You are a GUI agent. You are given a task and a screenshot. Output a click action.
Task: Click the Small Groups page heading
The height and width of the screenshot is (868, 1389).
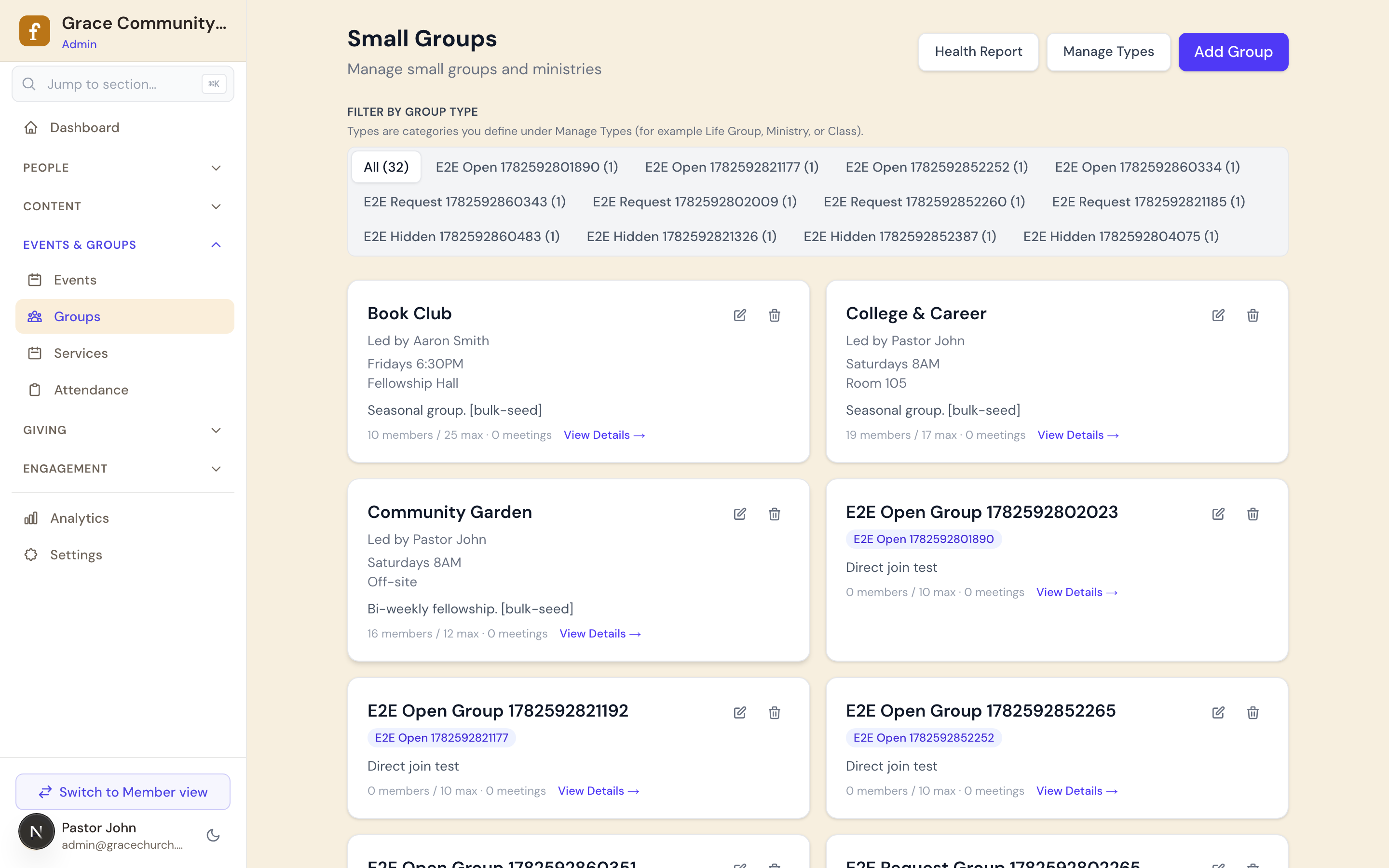(422, 39)
